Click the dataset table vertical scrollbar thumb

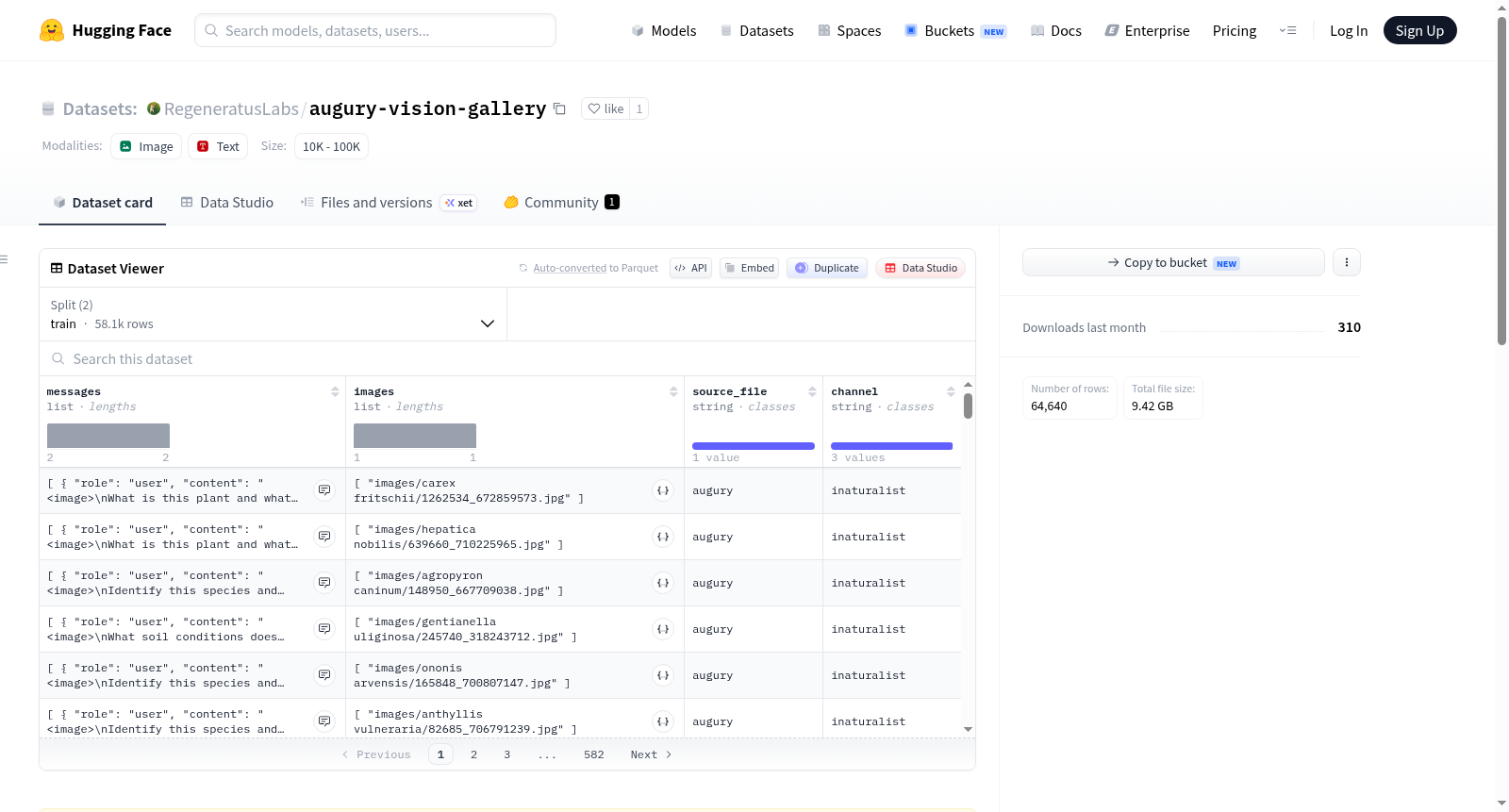968,406
